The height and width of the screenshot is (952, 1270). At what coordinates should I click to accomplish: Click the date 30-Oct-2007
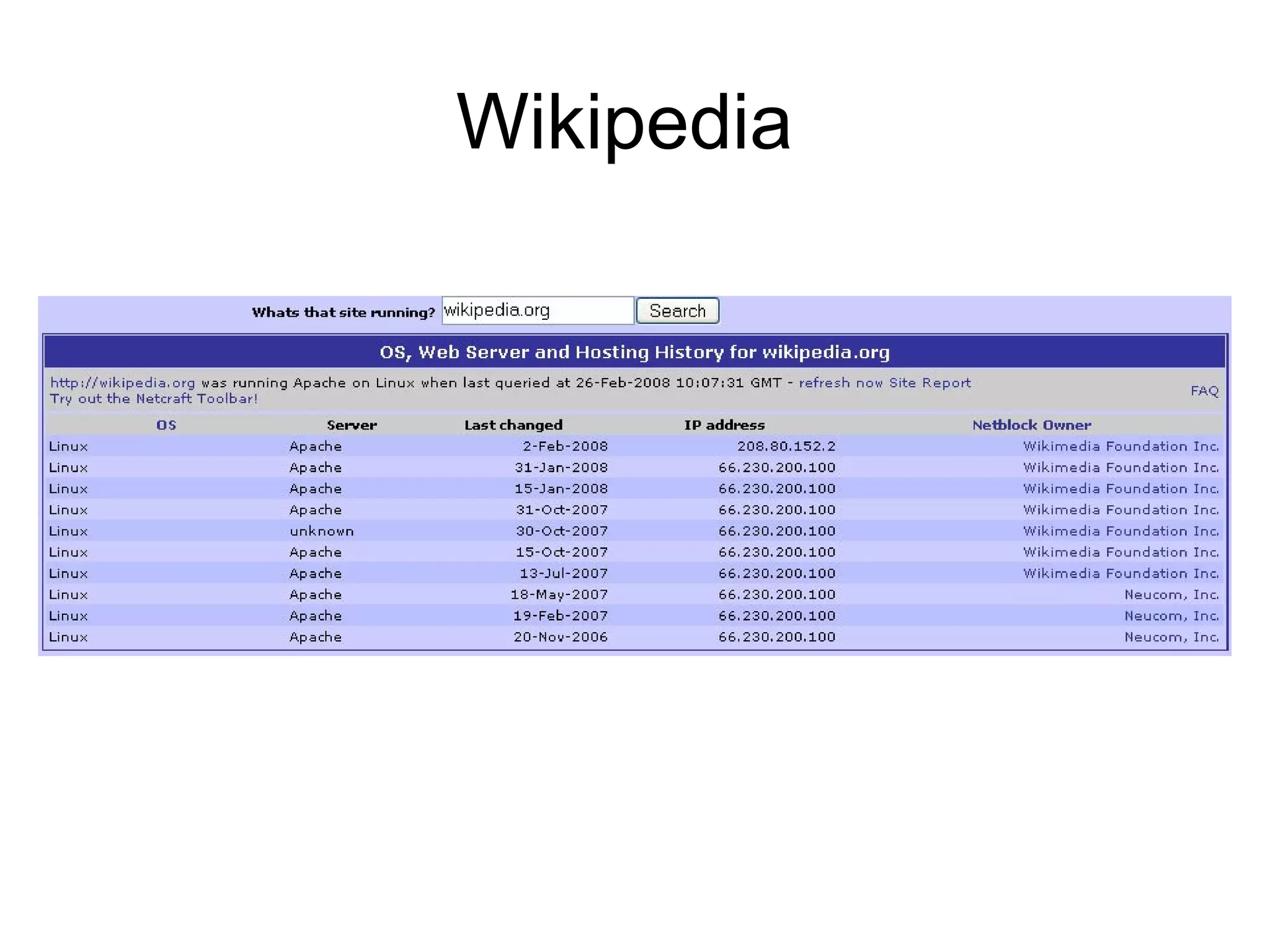coord(562,531)
